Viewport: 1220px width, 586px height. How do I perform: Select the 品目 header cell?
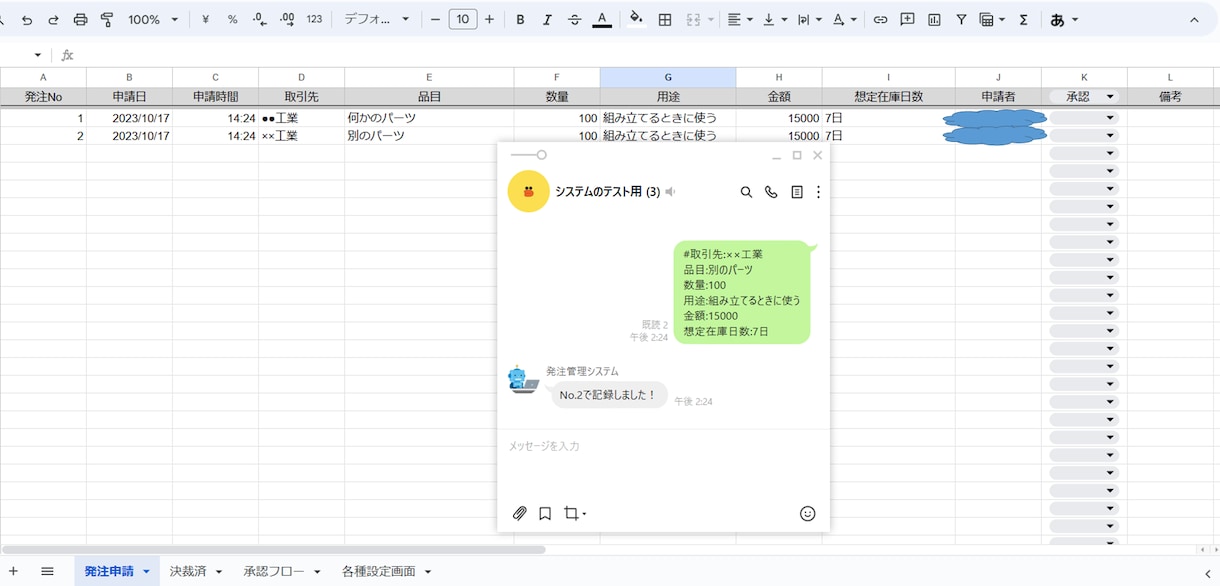tap(429, 97)
